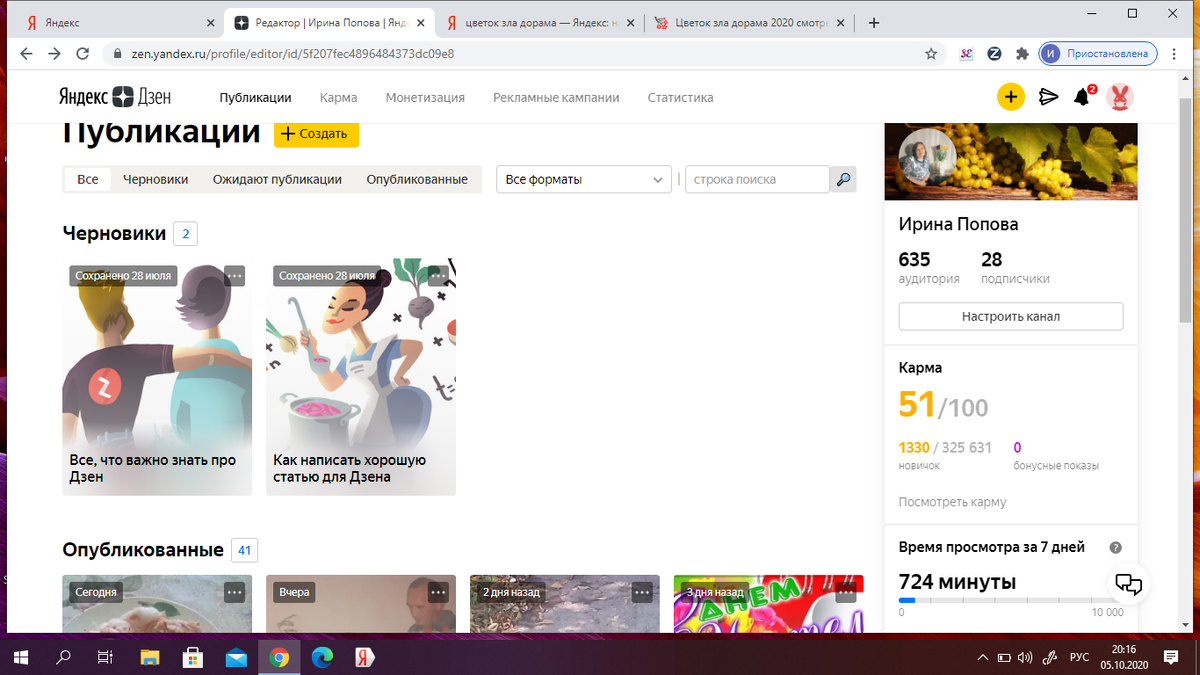
Task: Click the browser back arrow
Action: coord(26,54)
